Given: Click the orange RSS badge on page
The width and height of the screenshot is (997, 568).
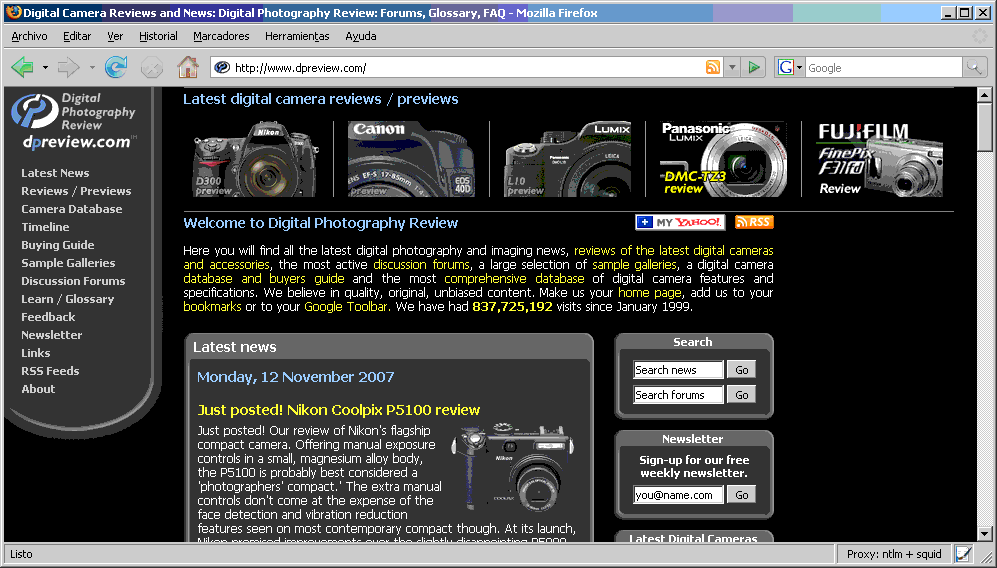Looking at the screenshot, I should click(754, 222).
